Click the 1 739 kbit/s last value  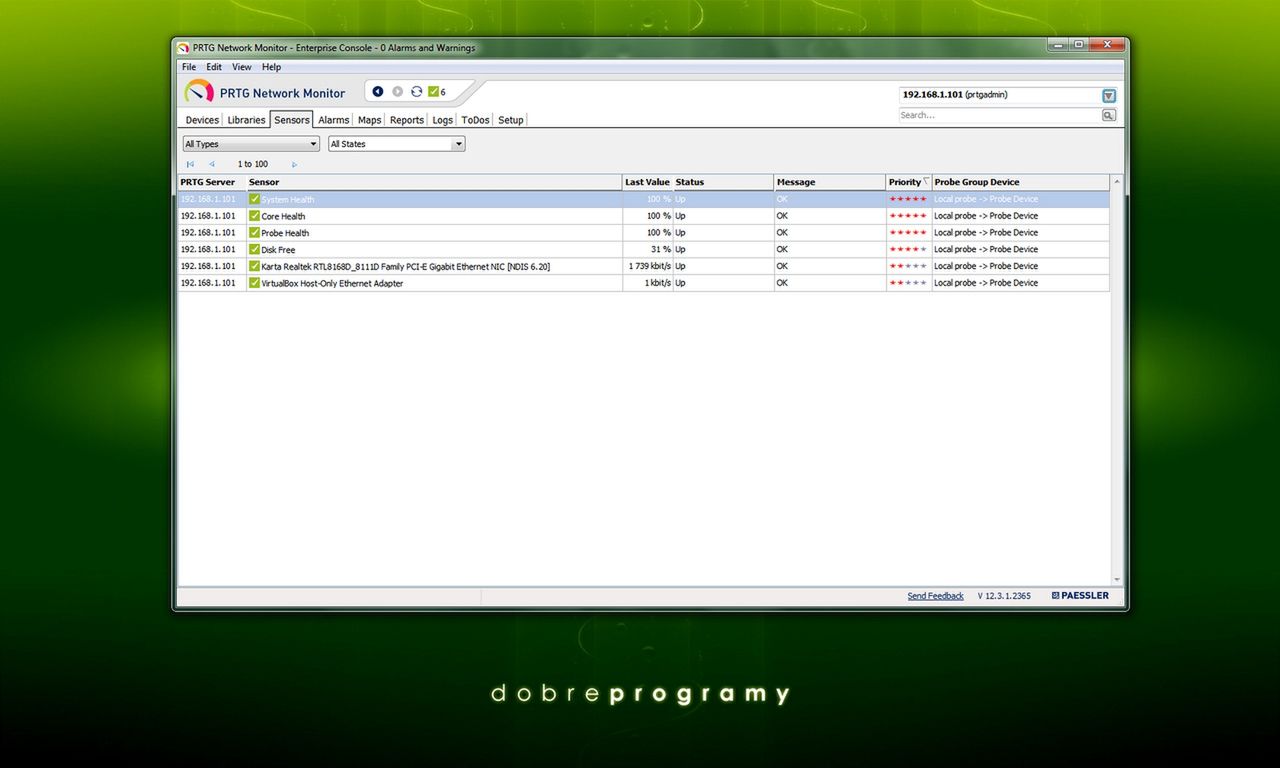650,266
